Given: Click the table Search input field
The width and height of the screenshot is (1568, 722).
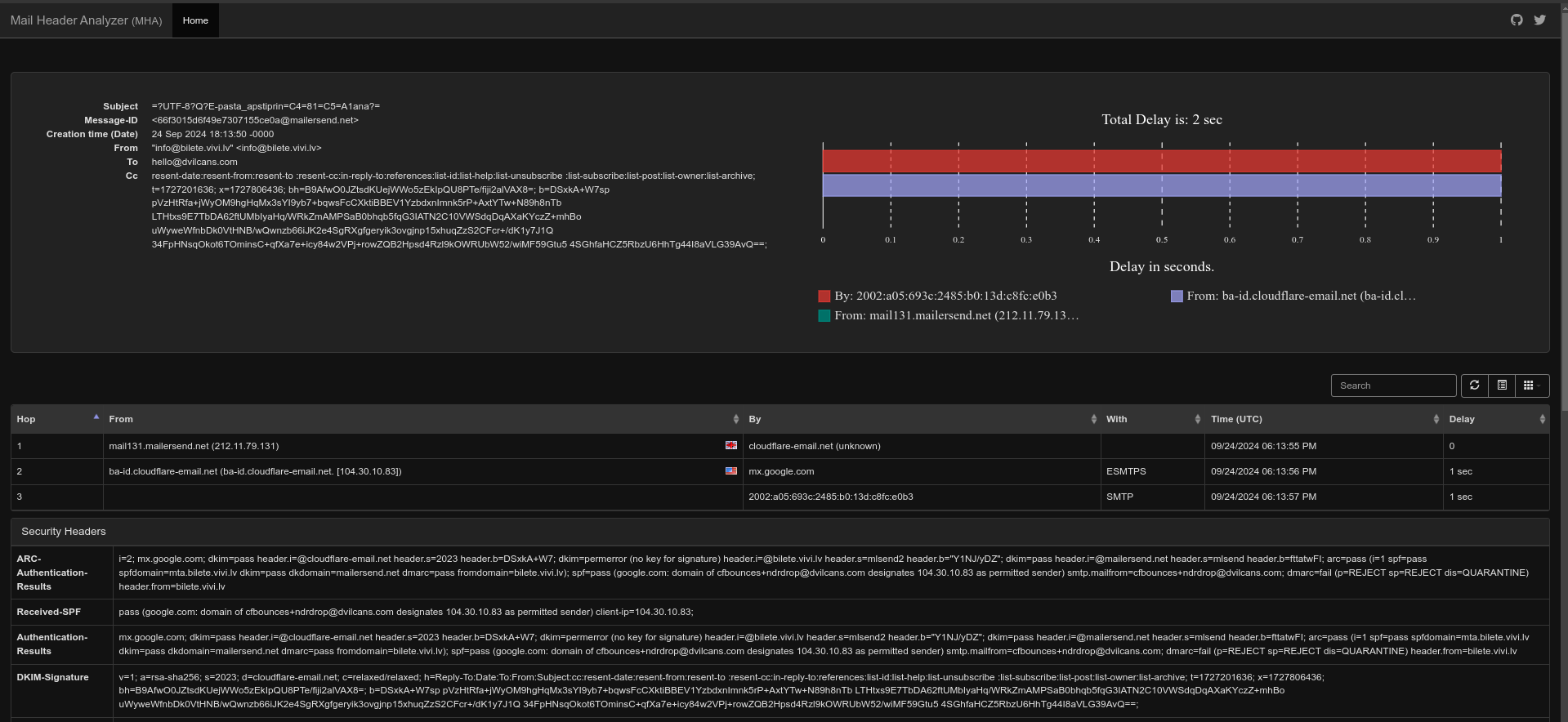Looking at the screenshot, I should click(1392, 386).
